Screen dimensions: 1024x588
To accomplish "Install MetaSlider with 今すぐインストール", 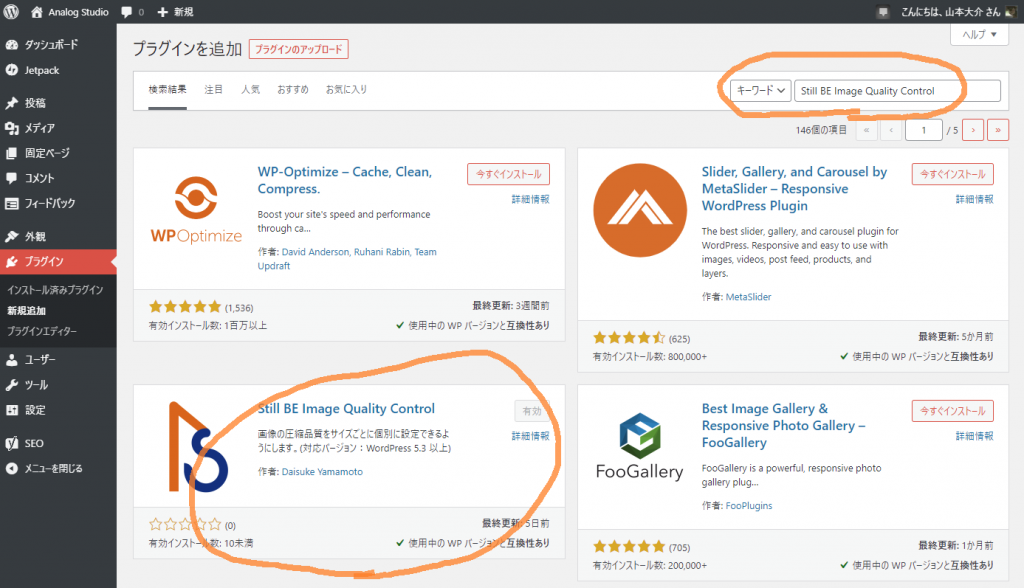I will tap(953, 174).
